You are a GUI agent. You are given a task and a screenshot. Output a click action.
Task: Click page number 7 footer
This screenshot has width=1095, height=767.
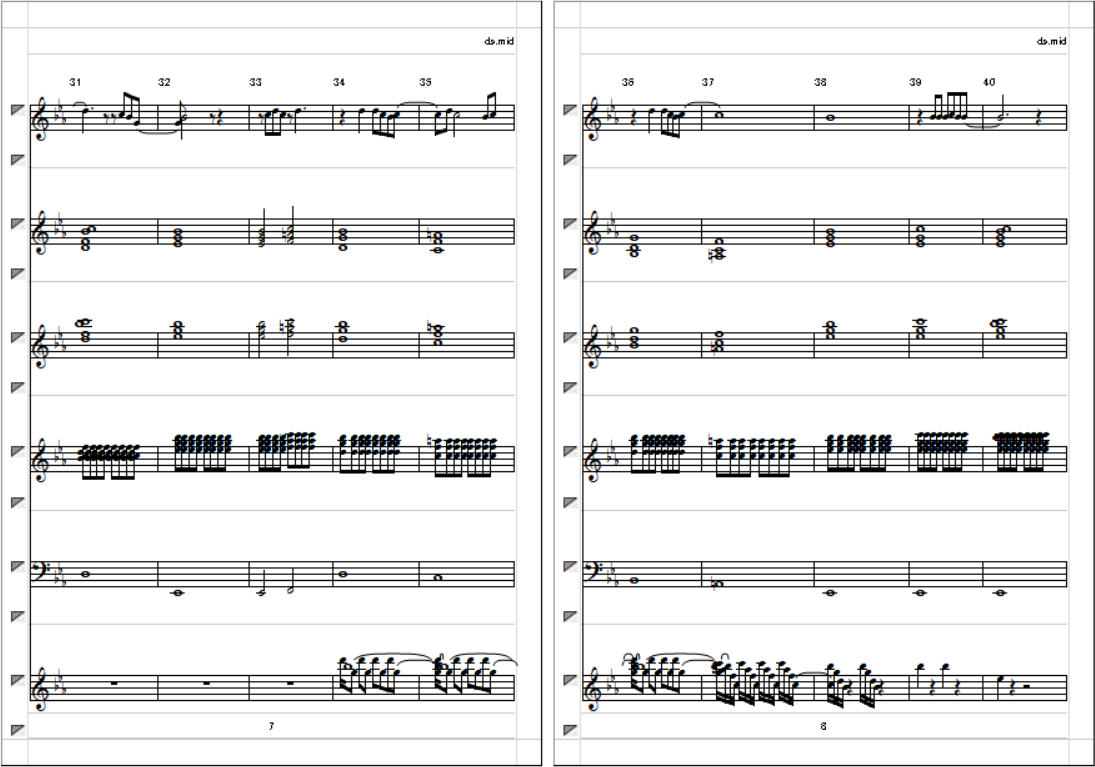(x=272, y=726)
